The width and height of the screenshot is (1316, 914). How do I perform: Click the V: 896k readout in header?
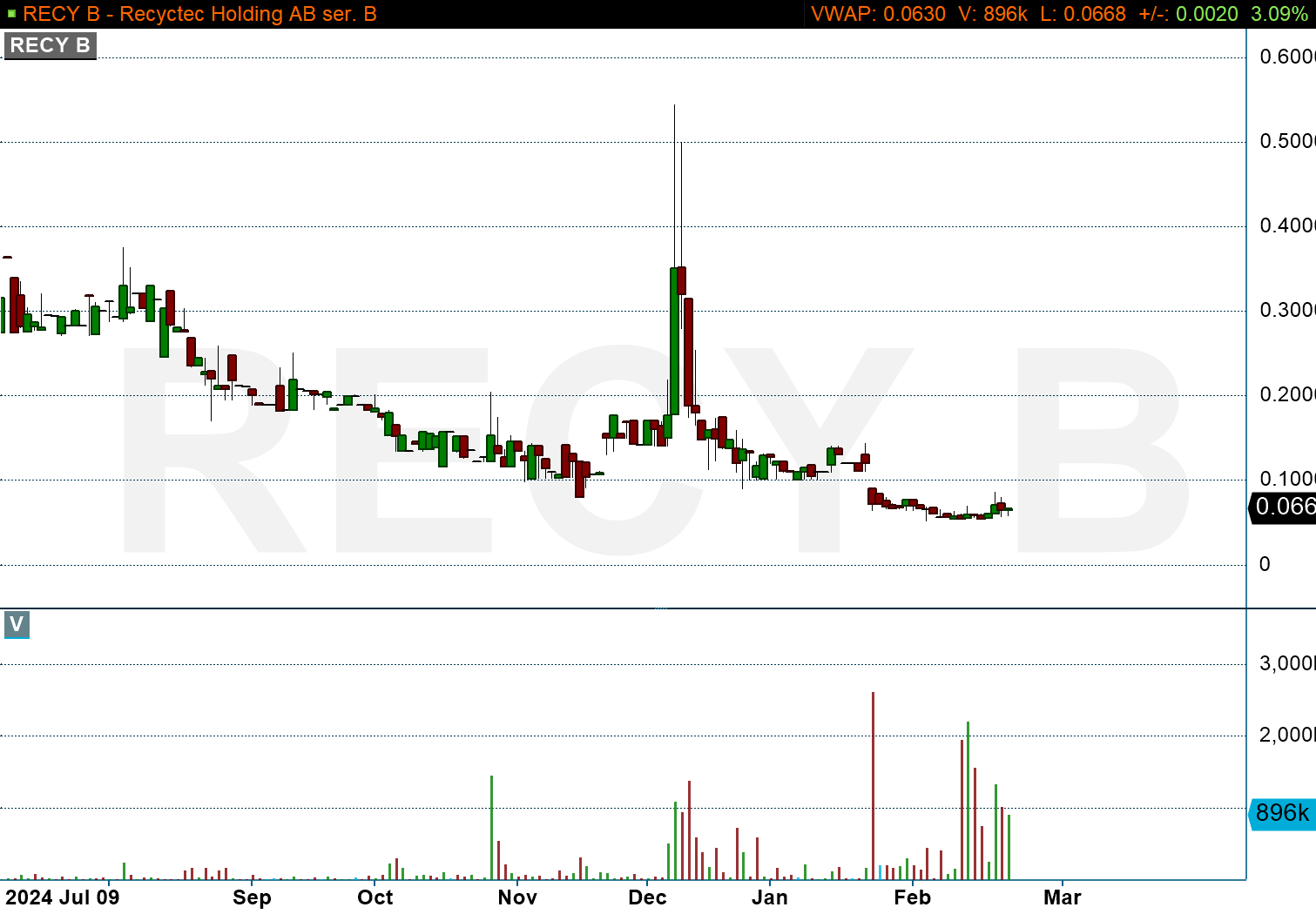993,14
